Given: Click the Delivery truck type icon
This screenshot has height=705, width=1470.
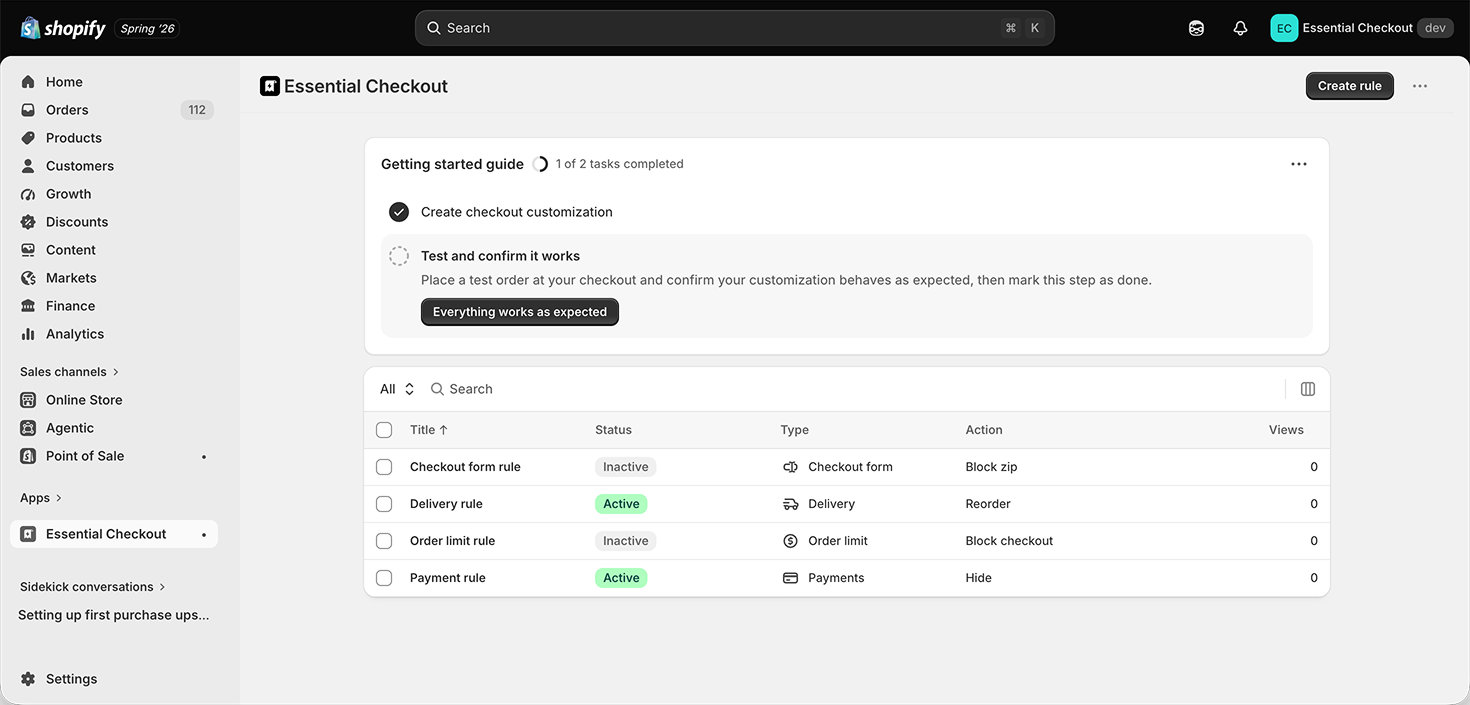Looking at the screenshot, I should (x=790, y=504).
